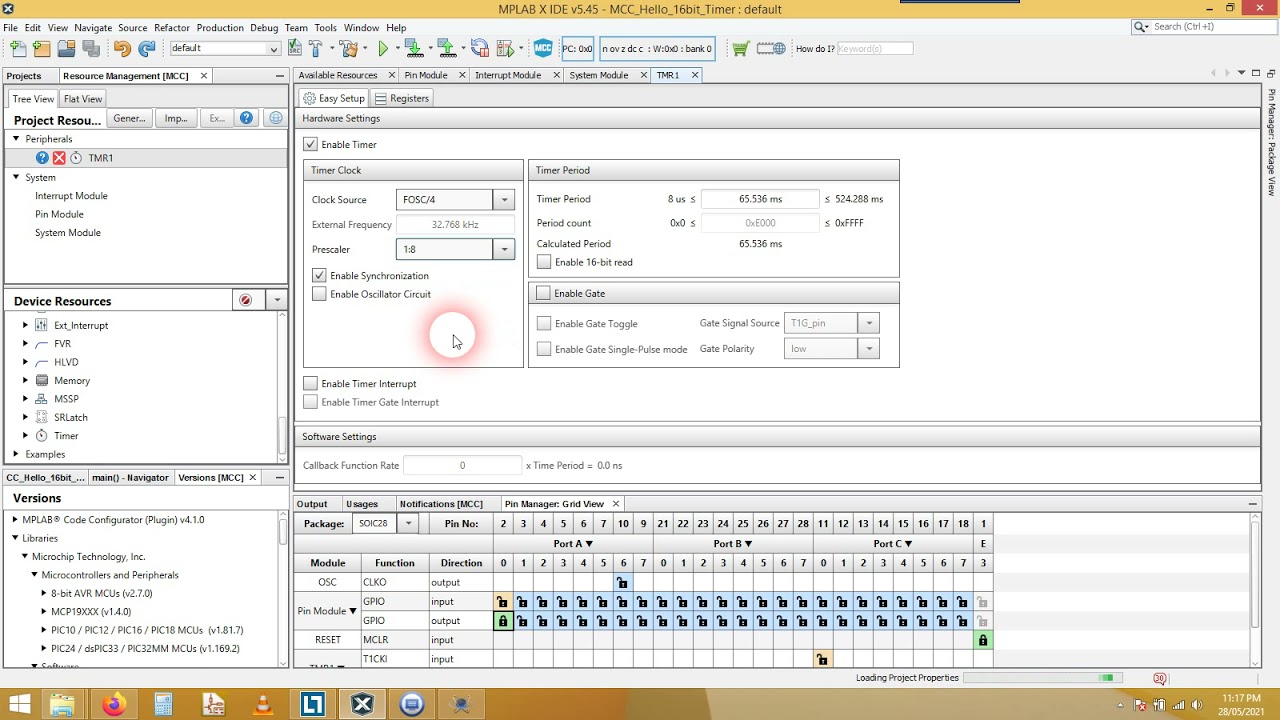This screenshot has width=1280, height=720.
Task: Toggle the Enable Synchronization checkbox
Action: tap(319, 276)
